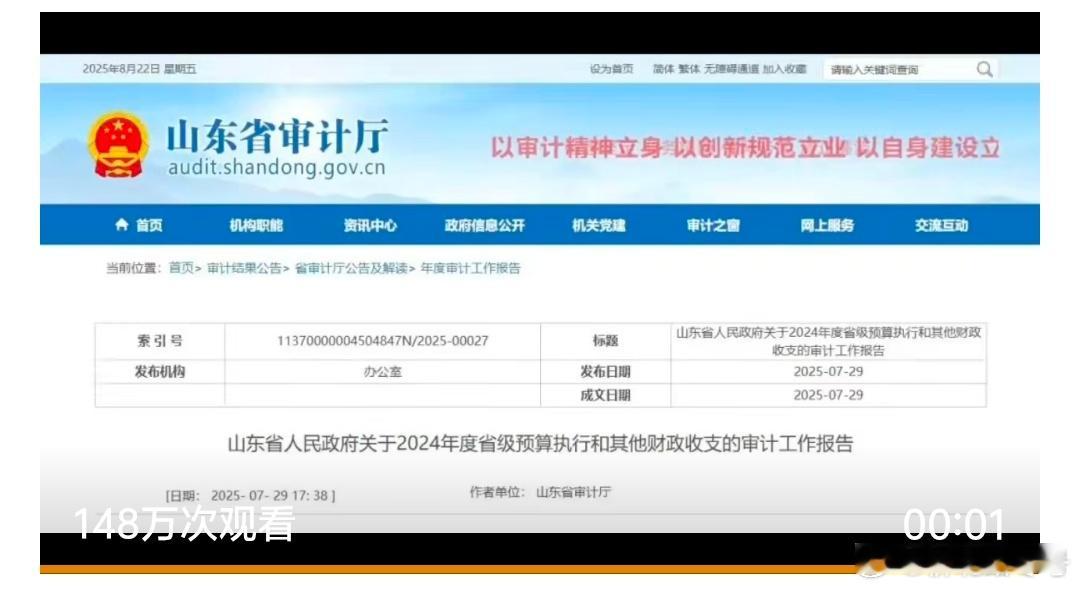
Task: Select index number 11370000004504847N/2025-00027
Action: (382, 341)
